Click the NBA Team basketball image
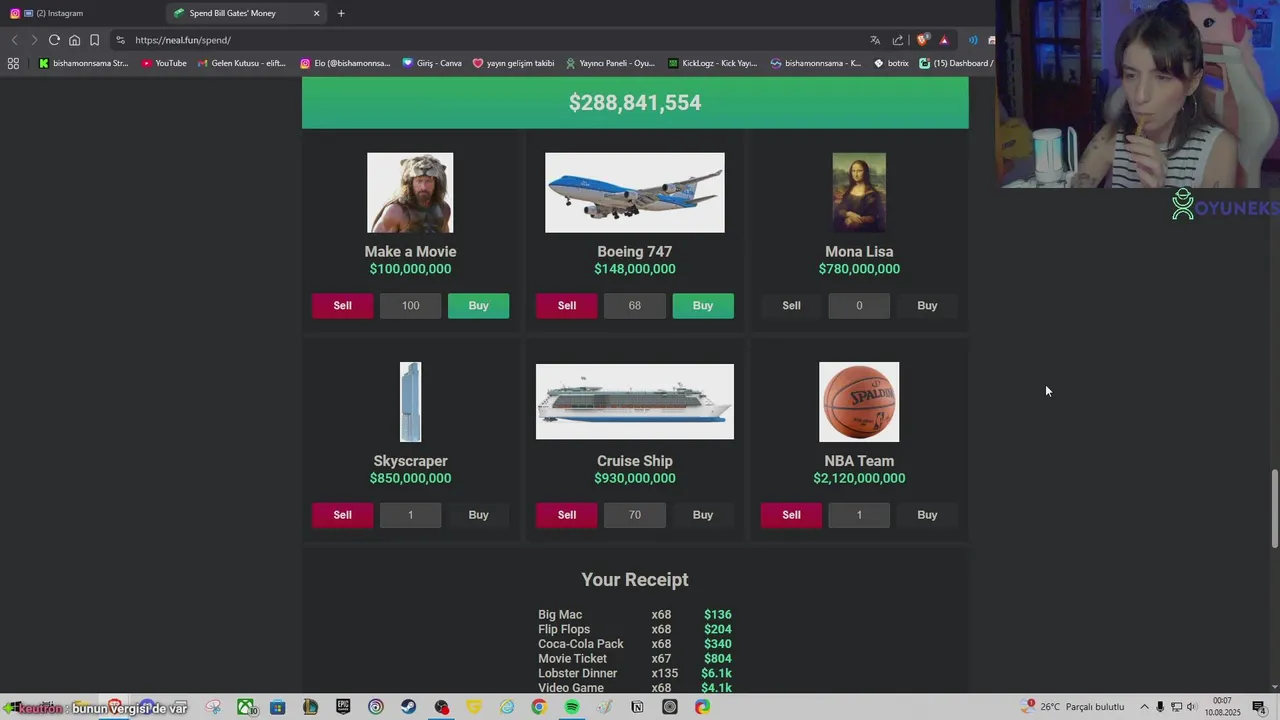Image resolution: width=1280 pixels, height=720 pixels. click(859, 402)
